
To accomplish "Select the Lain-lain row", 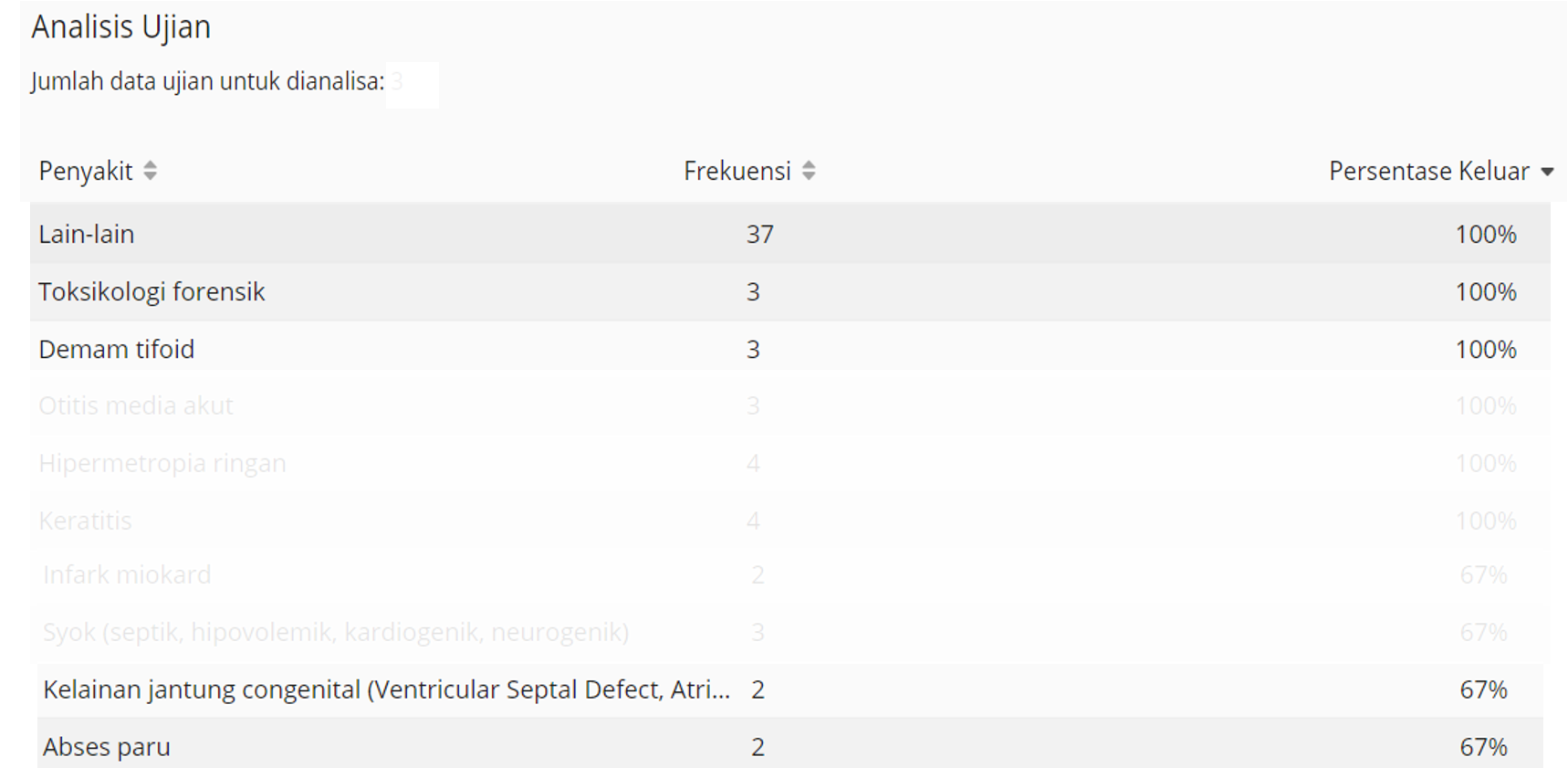I will (x=790, y=234).
